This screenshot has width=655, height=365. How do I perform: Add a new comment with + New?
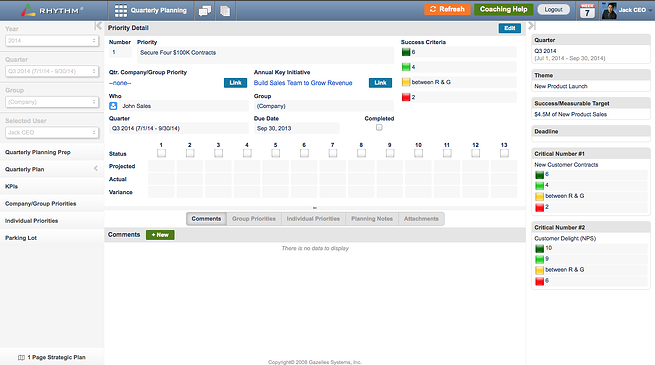pyautogui.click(x=160, y=235)
